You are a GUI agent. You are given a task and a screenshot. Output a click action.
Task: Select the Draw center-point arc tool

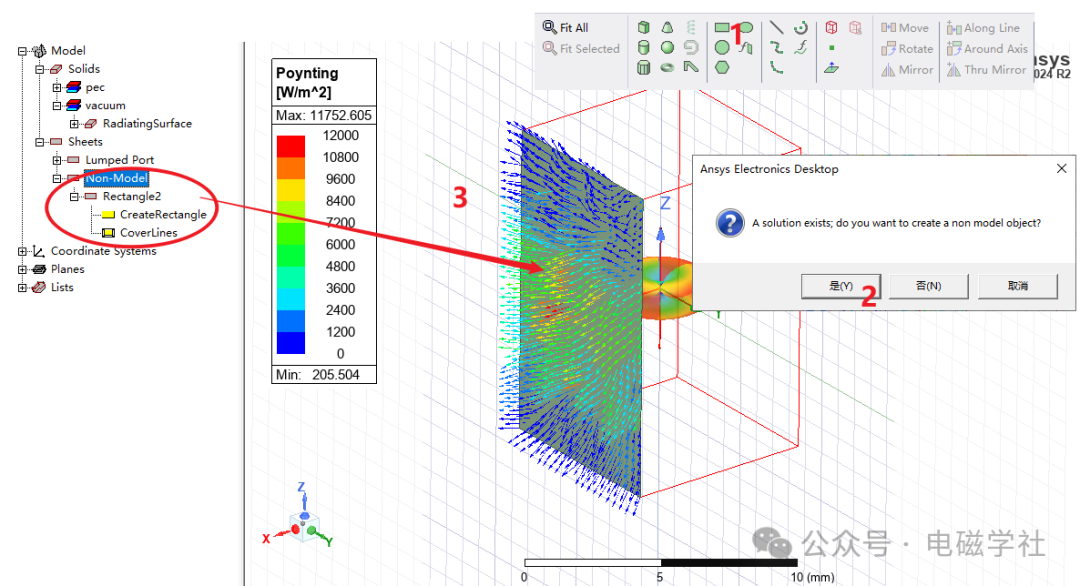tap(800, 28)
